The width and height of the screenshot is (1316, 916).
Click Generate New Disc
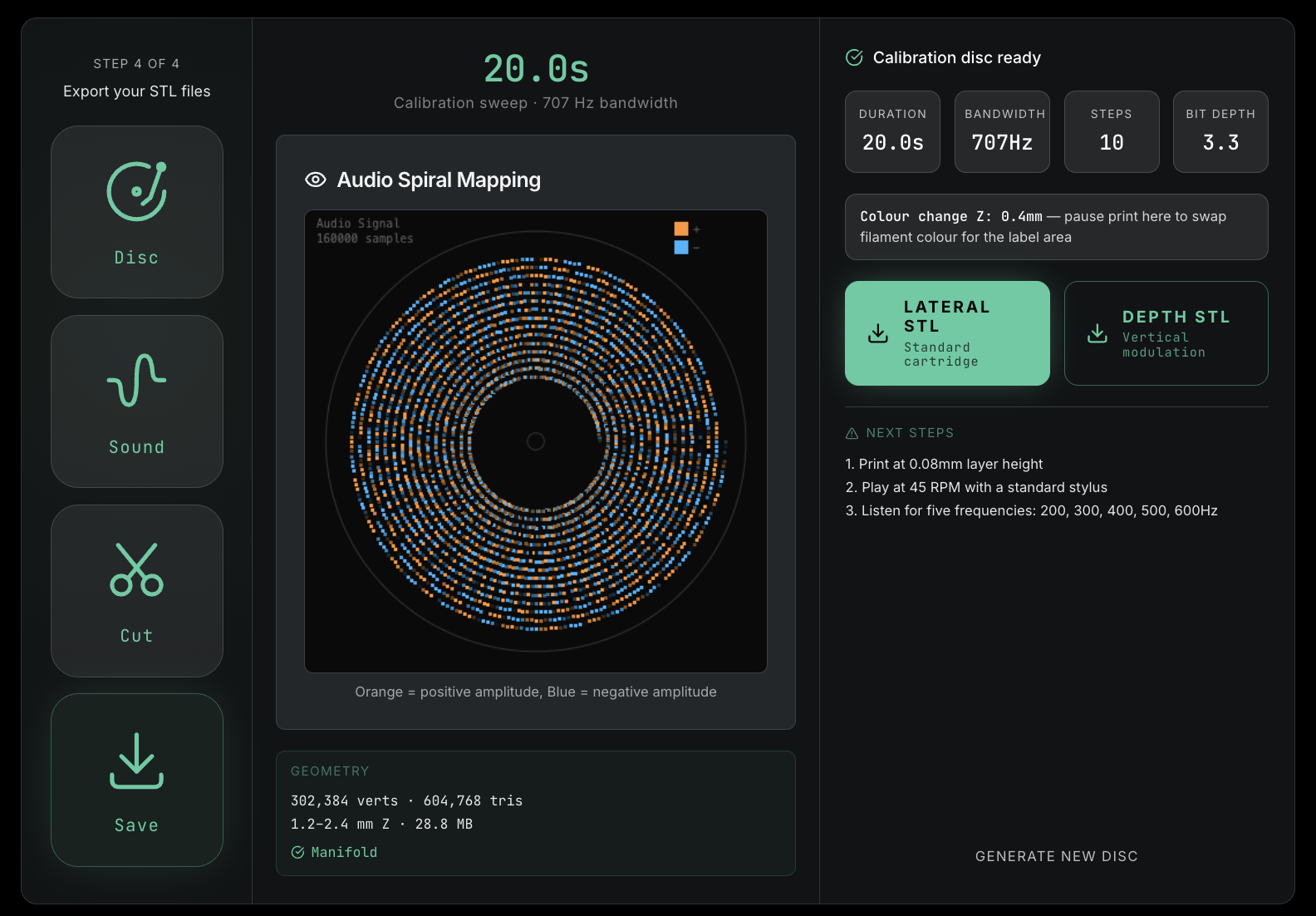click(1057, 856)
